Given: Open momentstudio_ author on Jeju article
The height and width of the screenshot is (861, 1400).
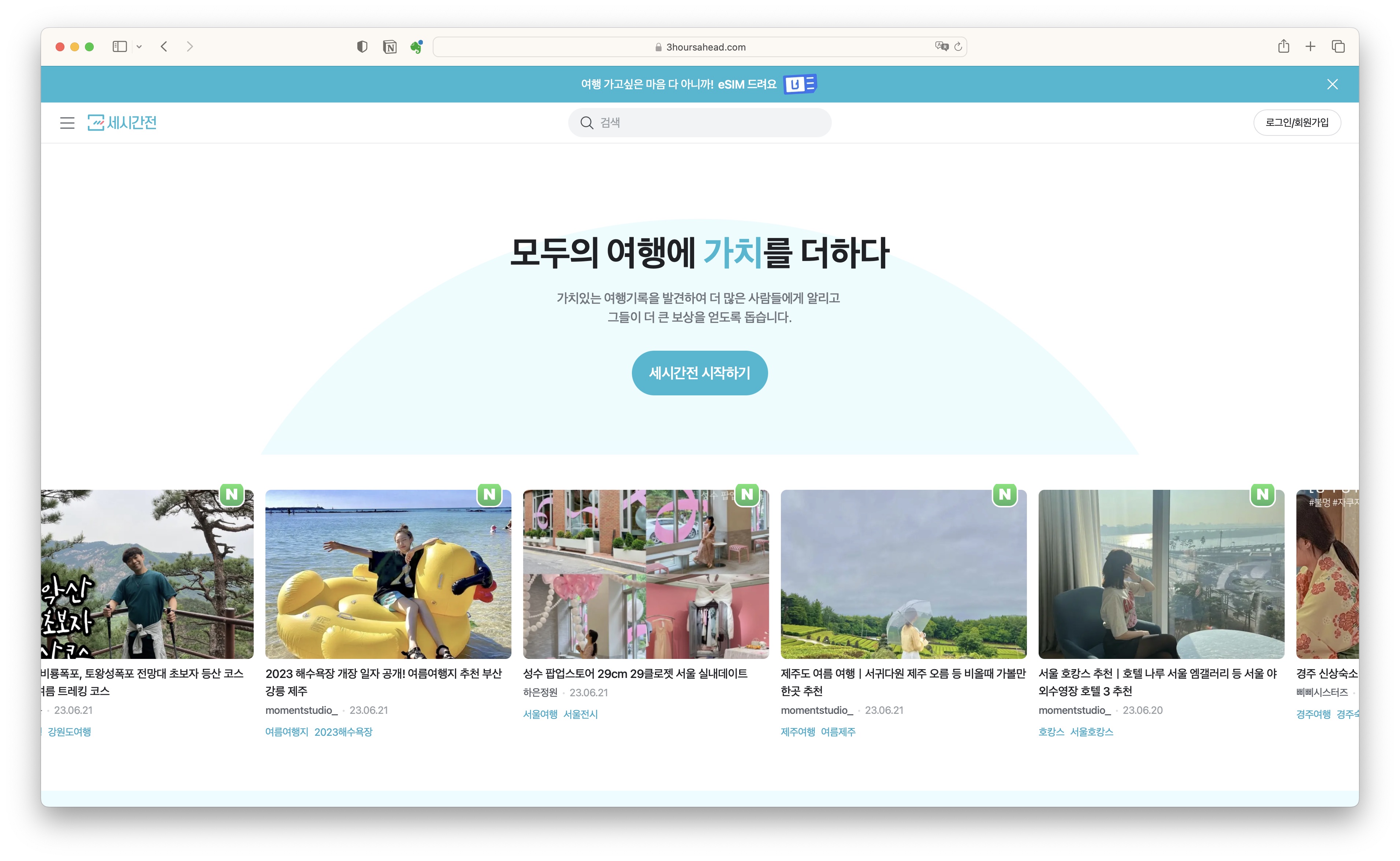Looking at the screenshot, I should click(817, 710).
